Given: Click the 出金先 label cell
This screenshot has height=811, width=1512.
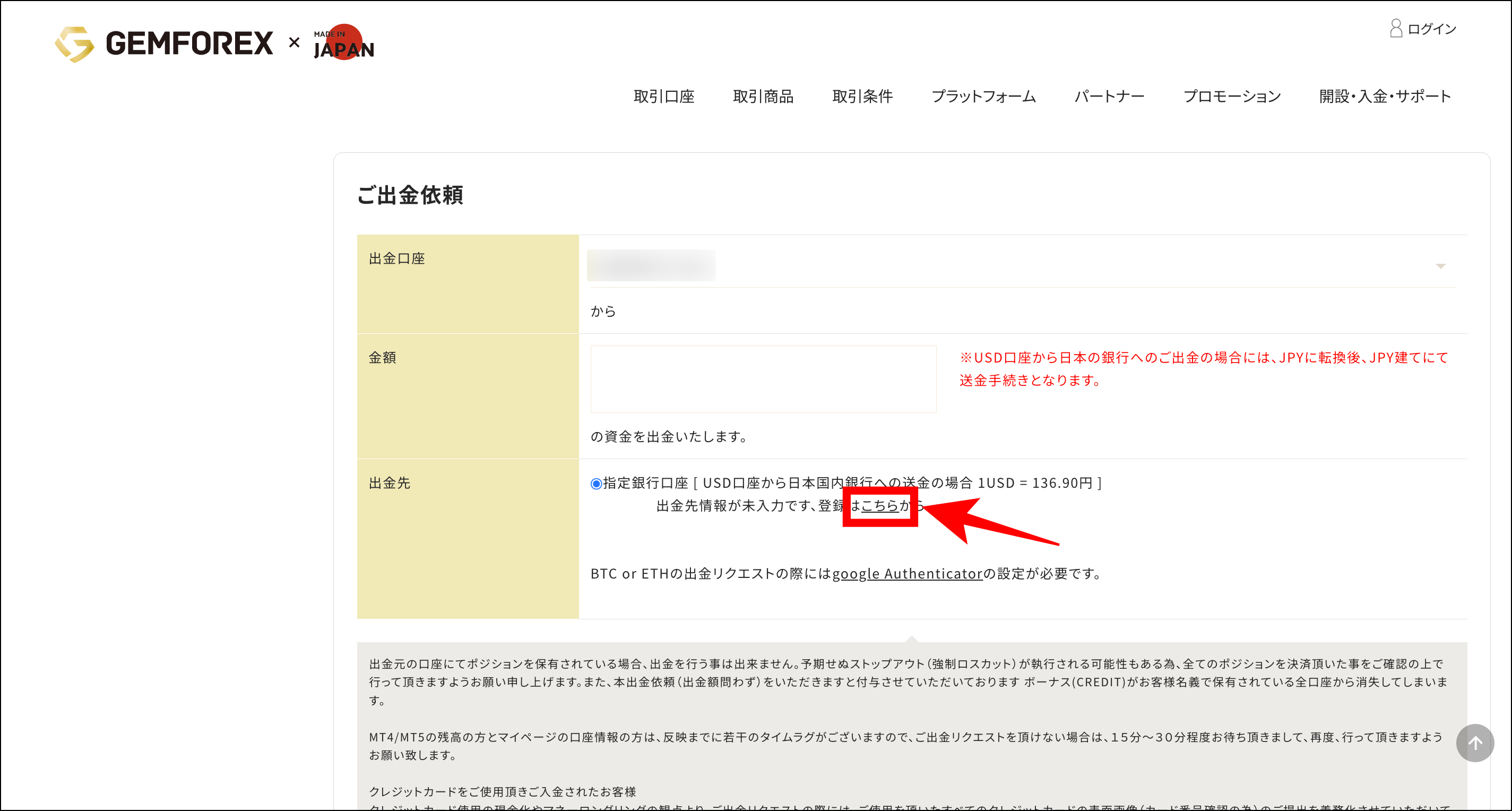Looking at the screenshot, I should [468, 539].
